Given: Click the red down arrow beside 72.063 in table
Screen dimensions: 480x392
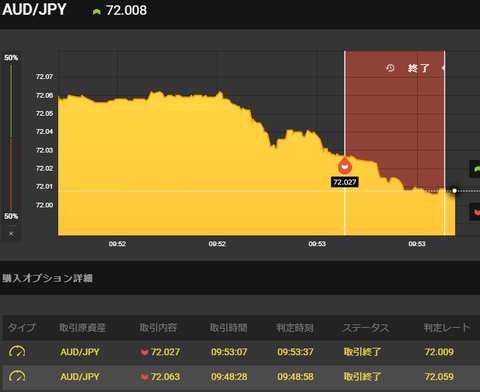Looking at the screenshot, I should (x=144, y=377).
